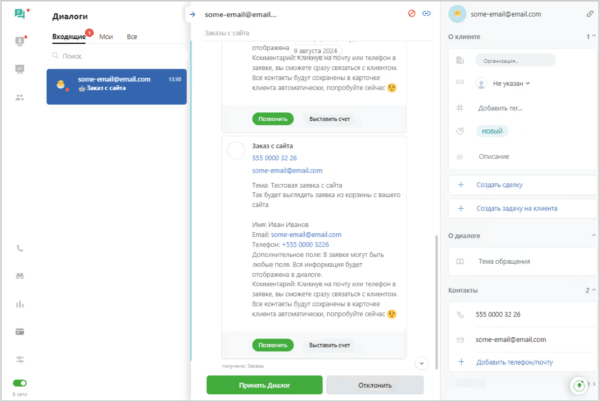Click Создать сделку link
600x402 pixels.
point(499,185)
